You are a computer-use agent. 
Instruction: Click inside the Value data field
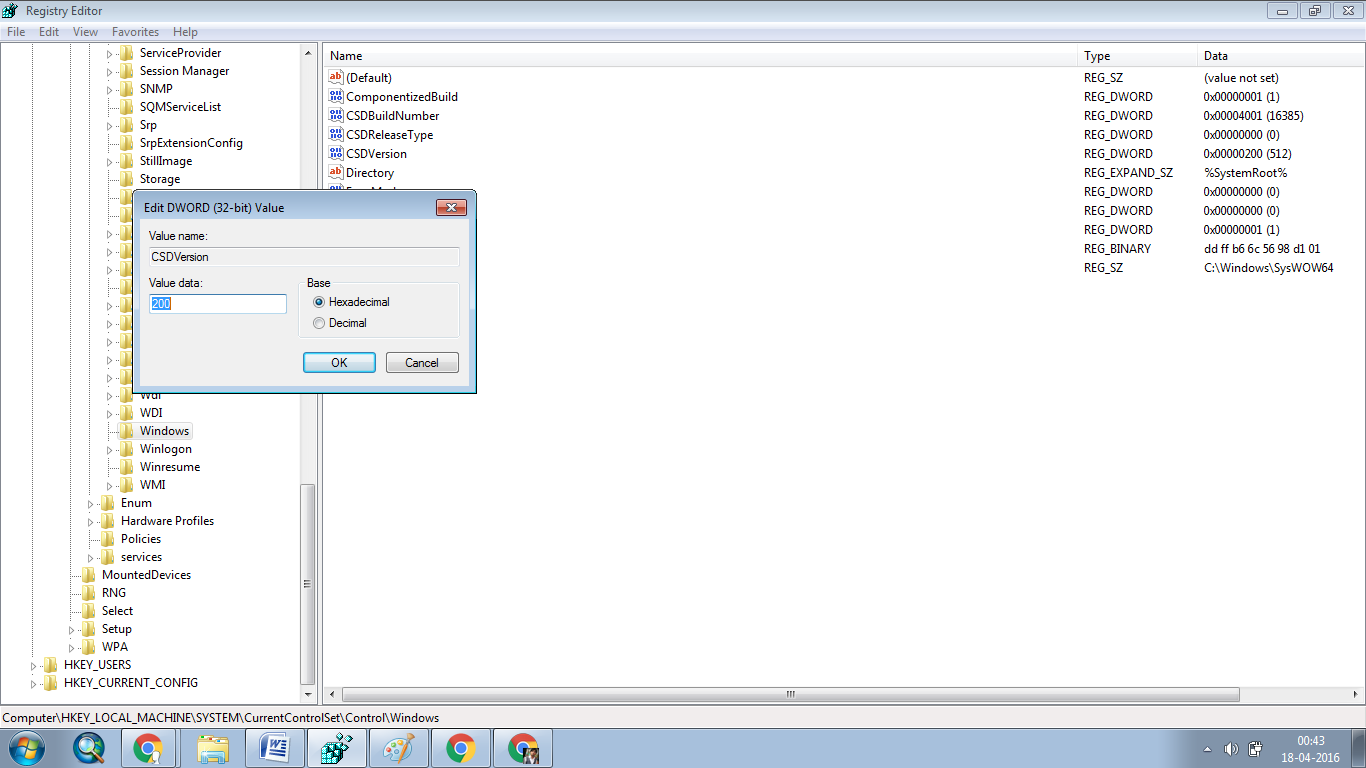coord(217,303)
